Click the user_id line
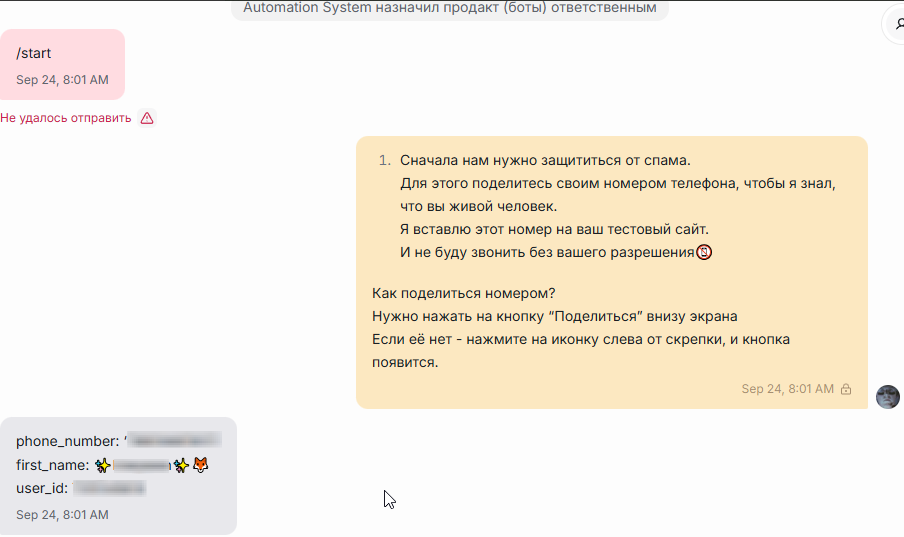Screen dimensions: 904x537 pos(81,488)
